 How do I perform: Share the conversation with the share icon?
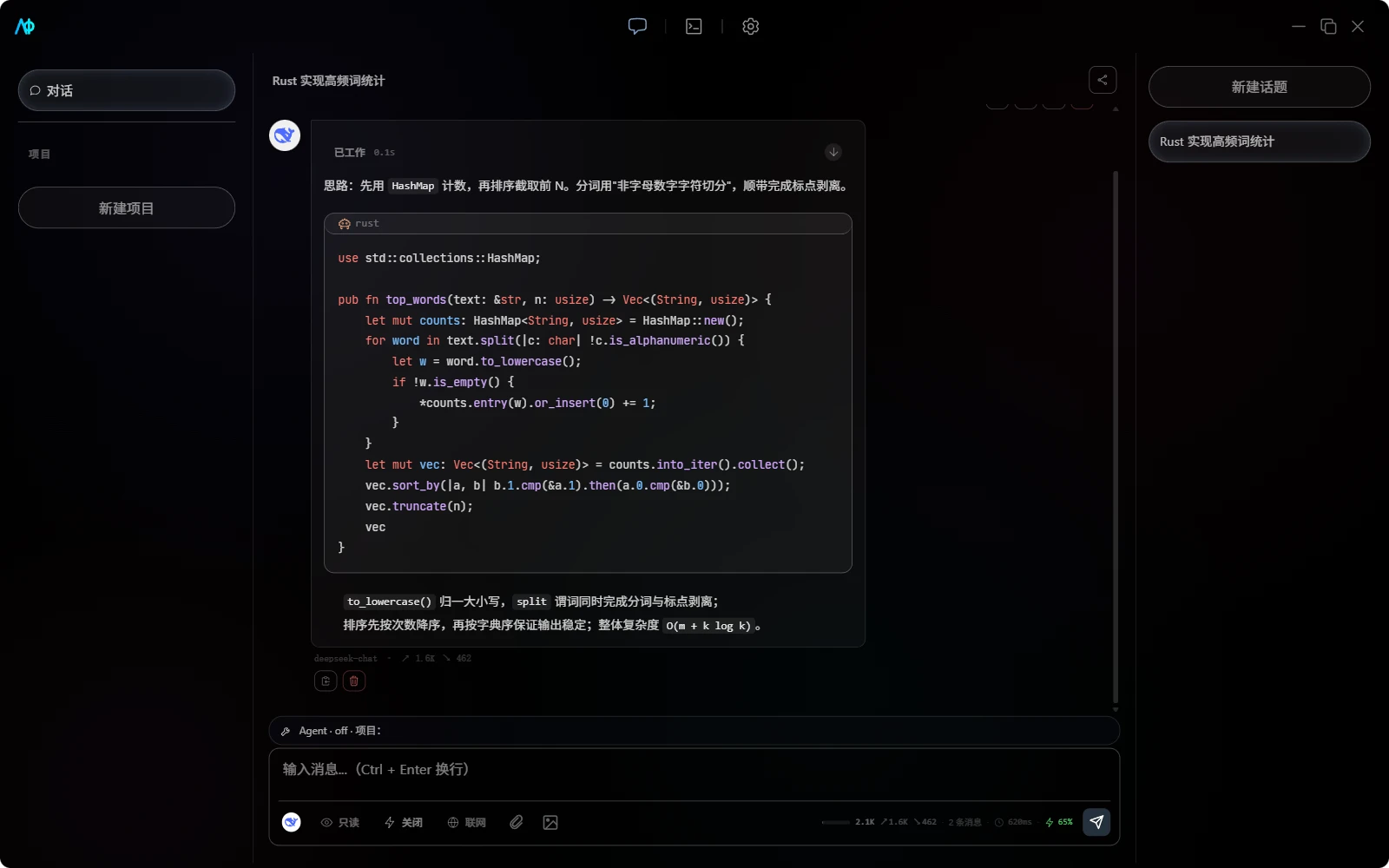(x=1103, y=80)
